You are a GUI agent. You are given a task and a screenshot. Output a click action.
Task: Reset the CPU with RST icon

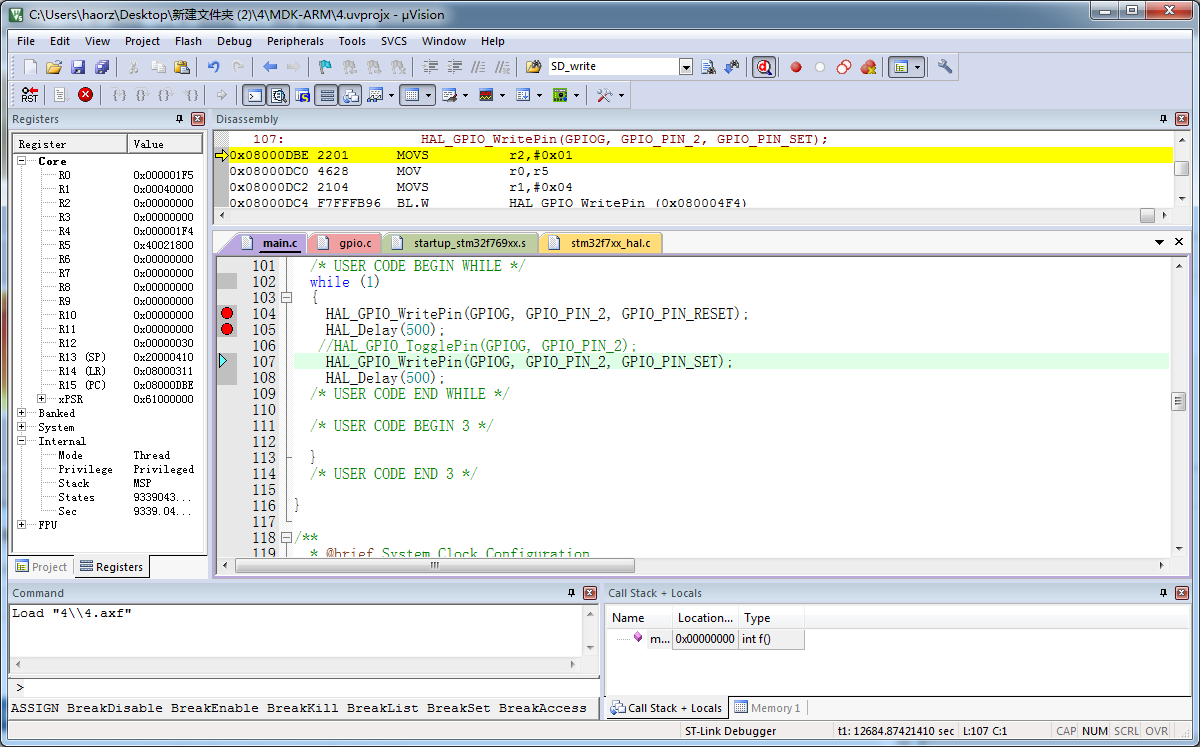(30, 95)
